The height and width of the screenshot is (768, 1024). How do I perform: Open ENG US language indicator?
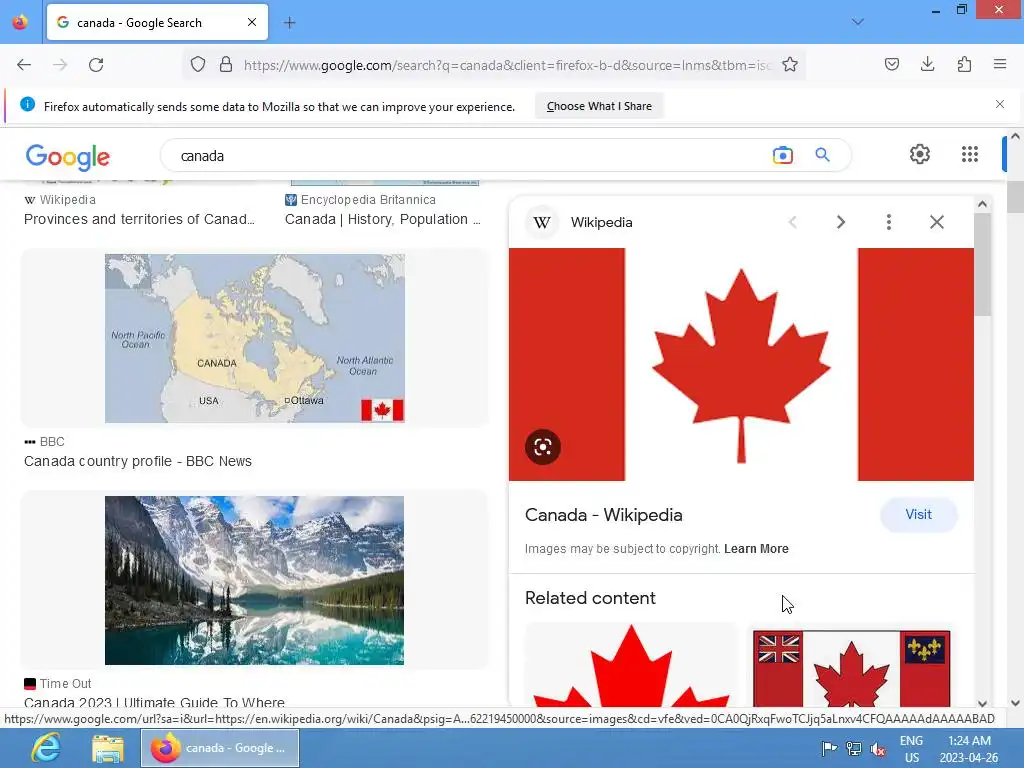(x=912, y=749)
